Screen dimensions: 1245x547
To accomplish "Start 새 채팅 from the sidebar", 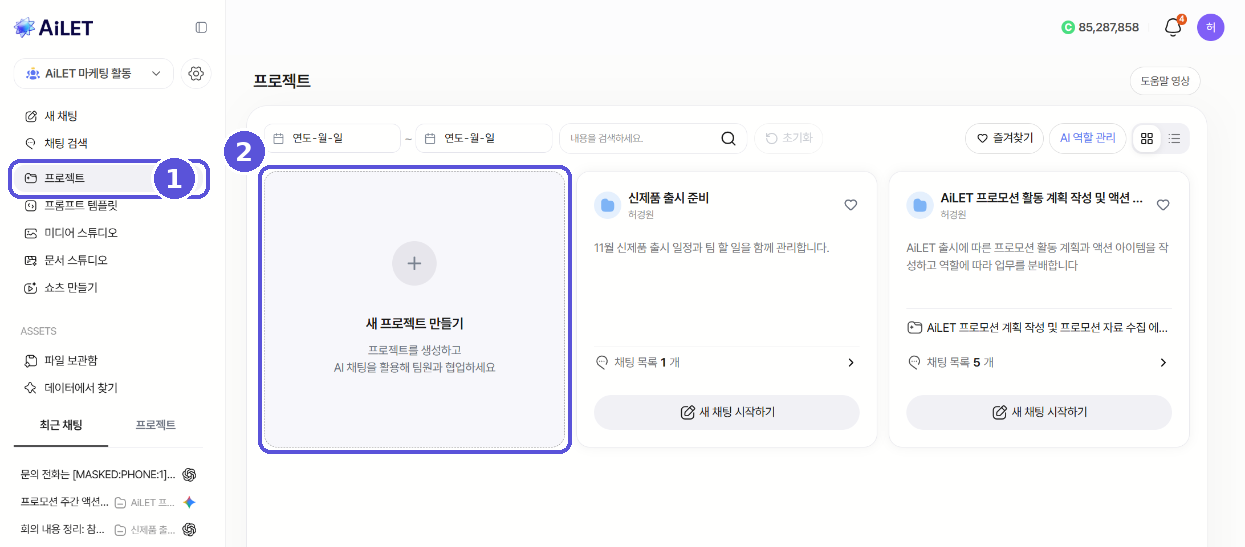I will tap(60, 116).
